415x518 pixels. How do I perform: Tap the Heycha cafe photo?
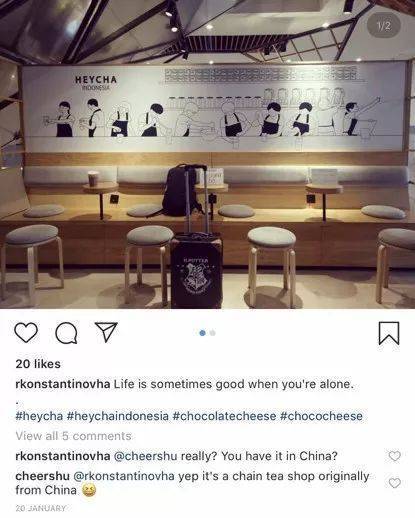(207, 154)
